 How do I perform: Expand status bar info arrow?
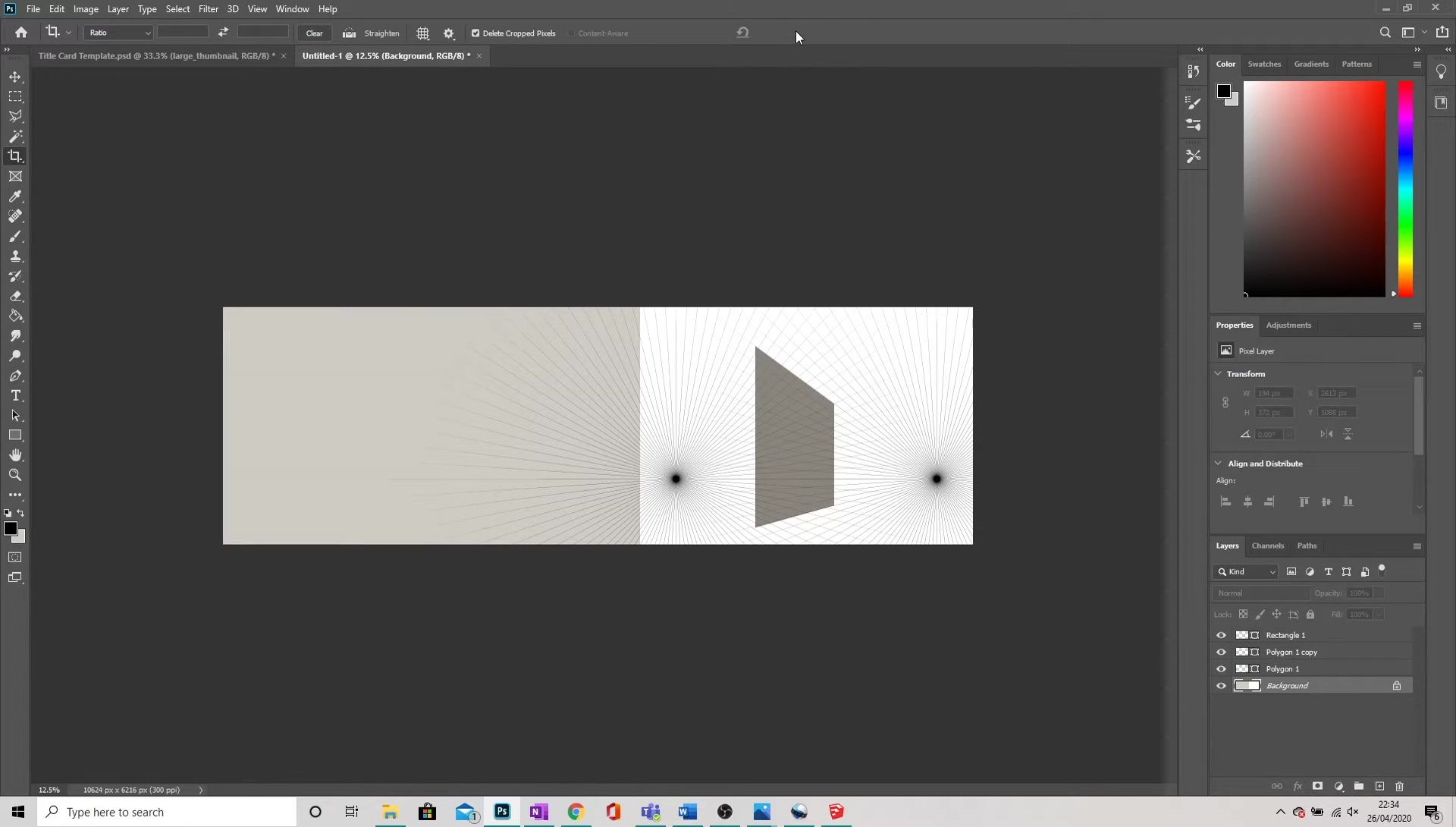pyautogui.click(x=201, y=790)
